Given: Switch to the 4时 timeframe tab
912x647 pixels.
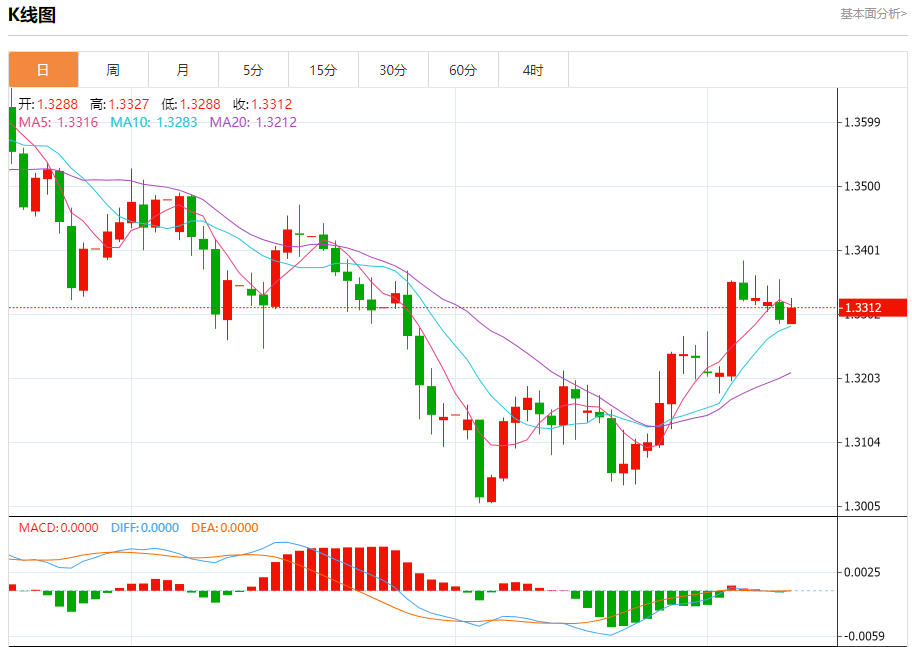Looking at the screenshot, I should point(533,70).
